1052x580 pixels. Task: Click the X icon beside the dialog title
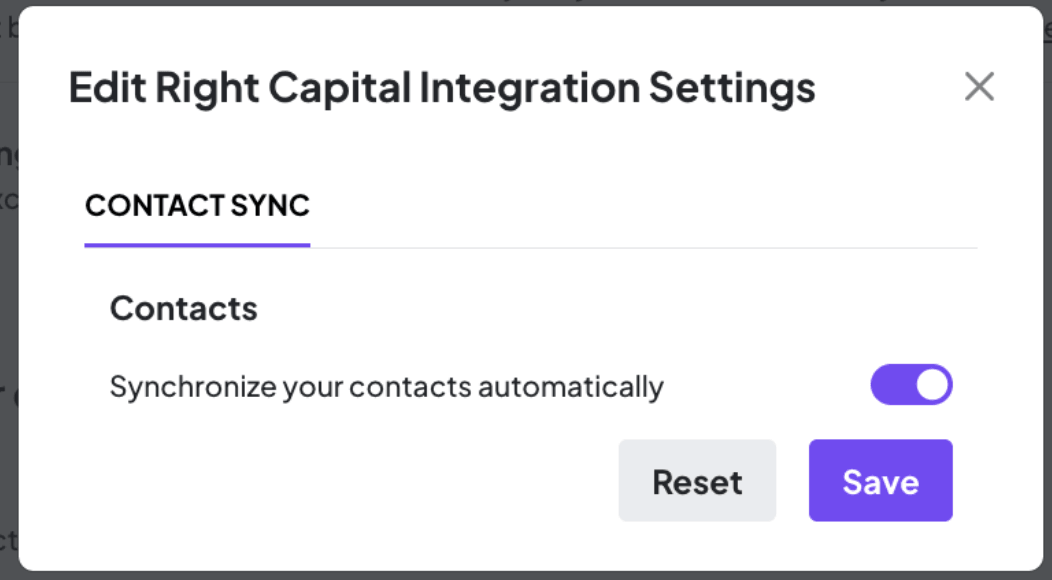[x=979, y=87]
